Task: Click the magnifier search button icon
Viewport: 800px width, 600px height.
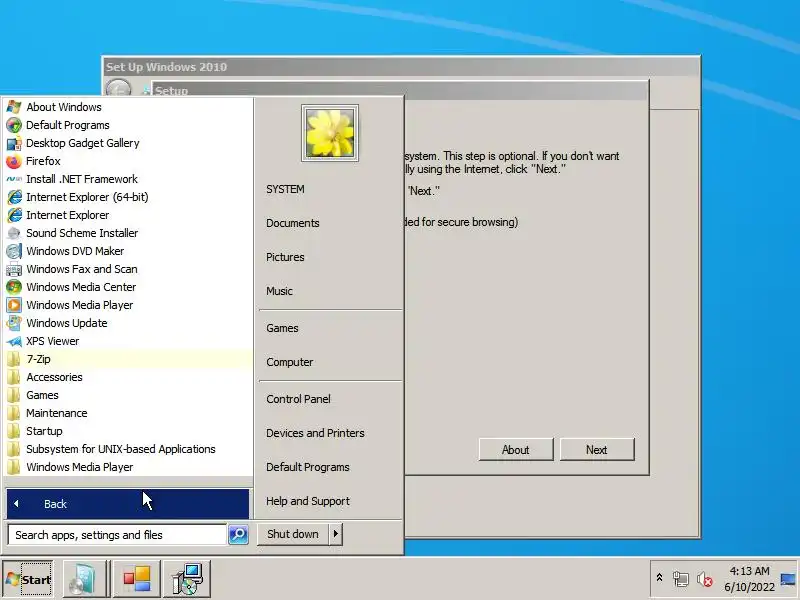Action: pyautogui.click(x=238, y=535)
